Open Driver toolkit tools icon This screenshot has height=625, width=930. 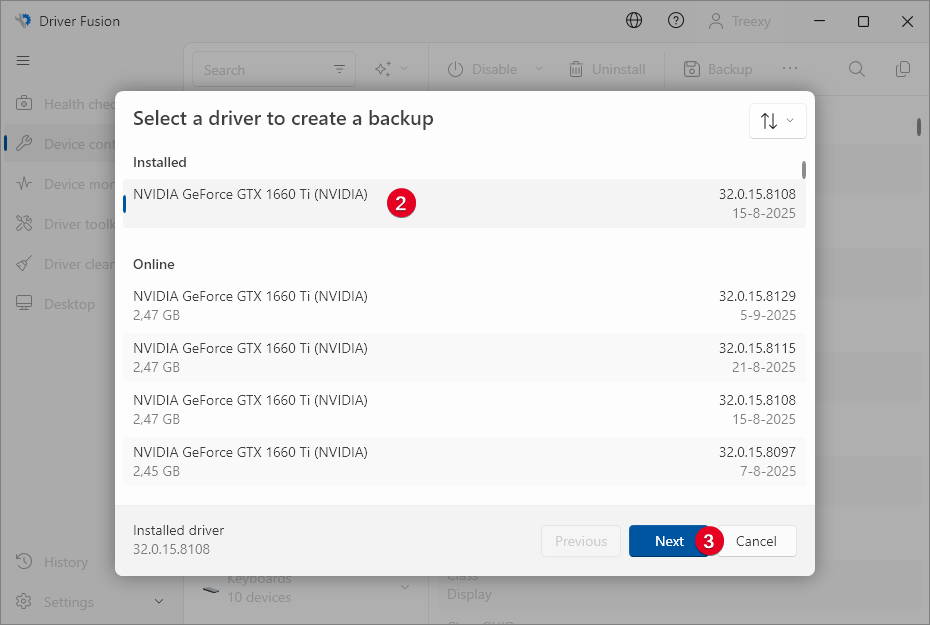pyautogui.click(x=24, y=224)
